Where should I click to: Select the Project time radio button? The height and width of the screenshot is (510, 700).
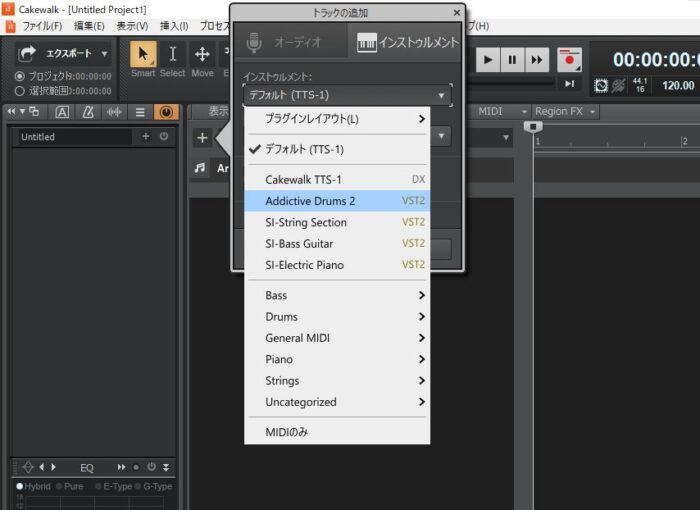[20, 76]
